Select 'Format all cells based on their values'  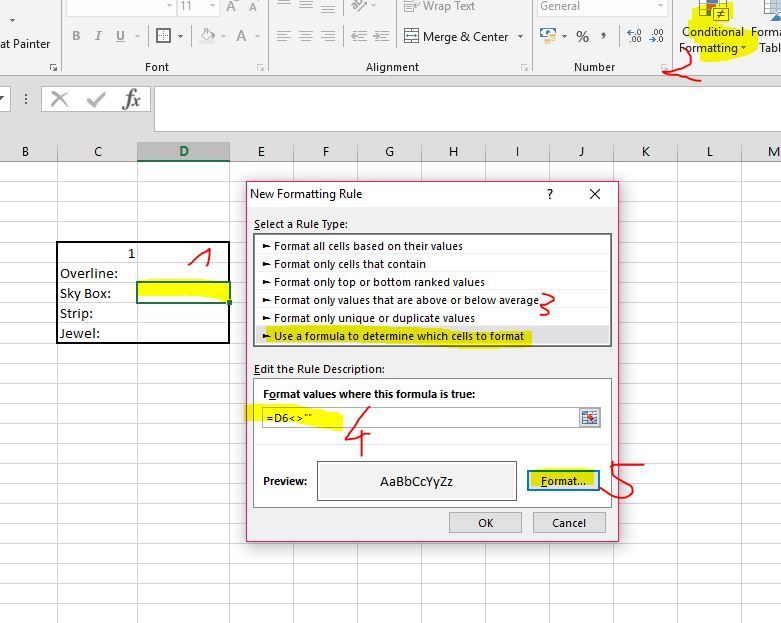(432, 246)
